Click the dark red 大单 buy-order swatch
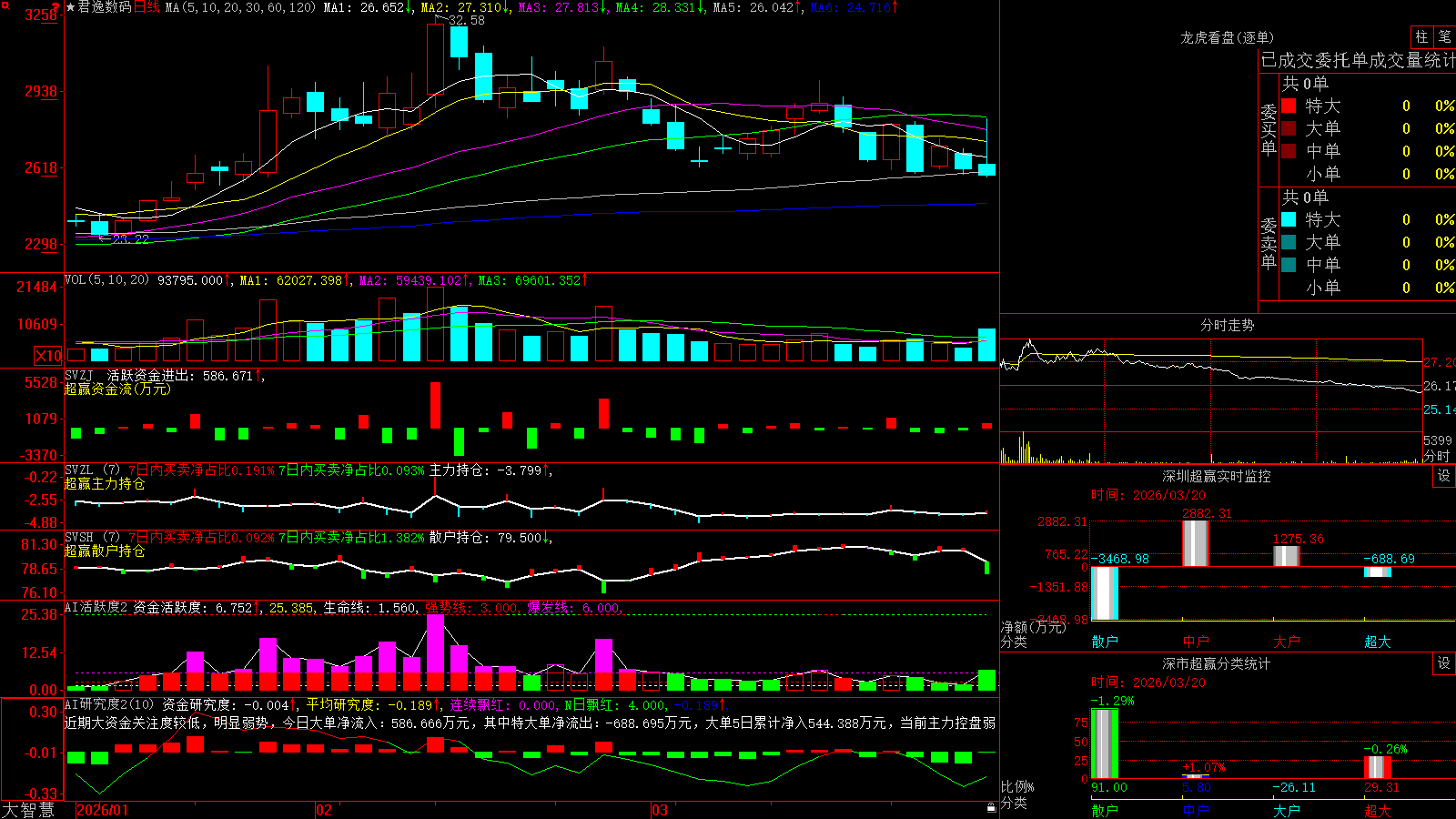Image resolution: width=1456 pixels, height=819 pixels. point(1289,128)
